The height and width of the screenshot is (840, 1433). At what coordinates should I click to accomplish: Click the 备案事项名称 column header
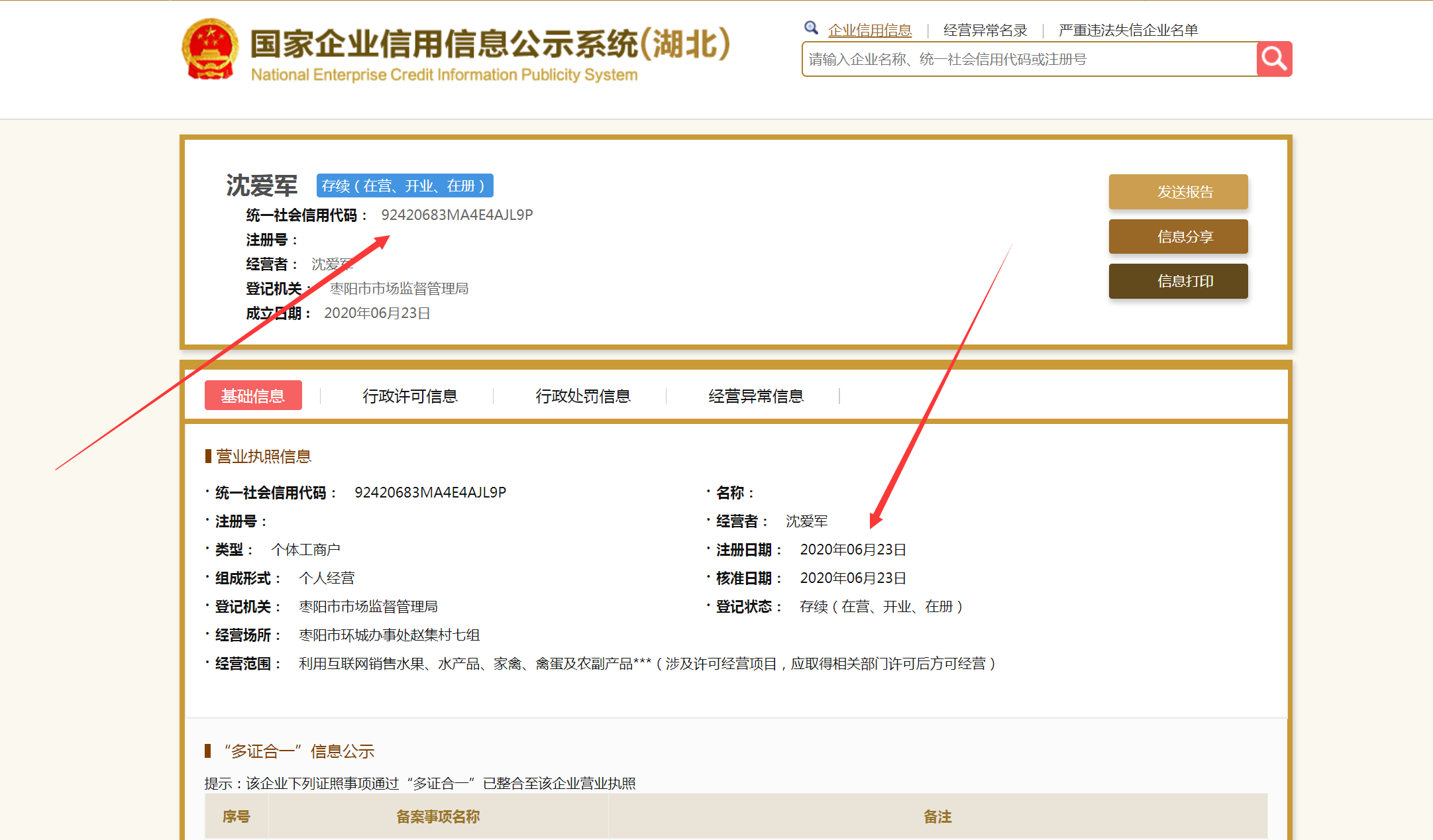[x=437, y=817]
